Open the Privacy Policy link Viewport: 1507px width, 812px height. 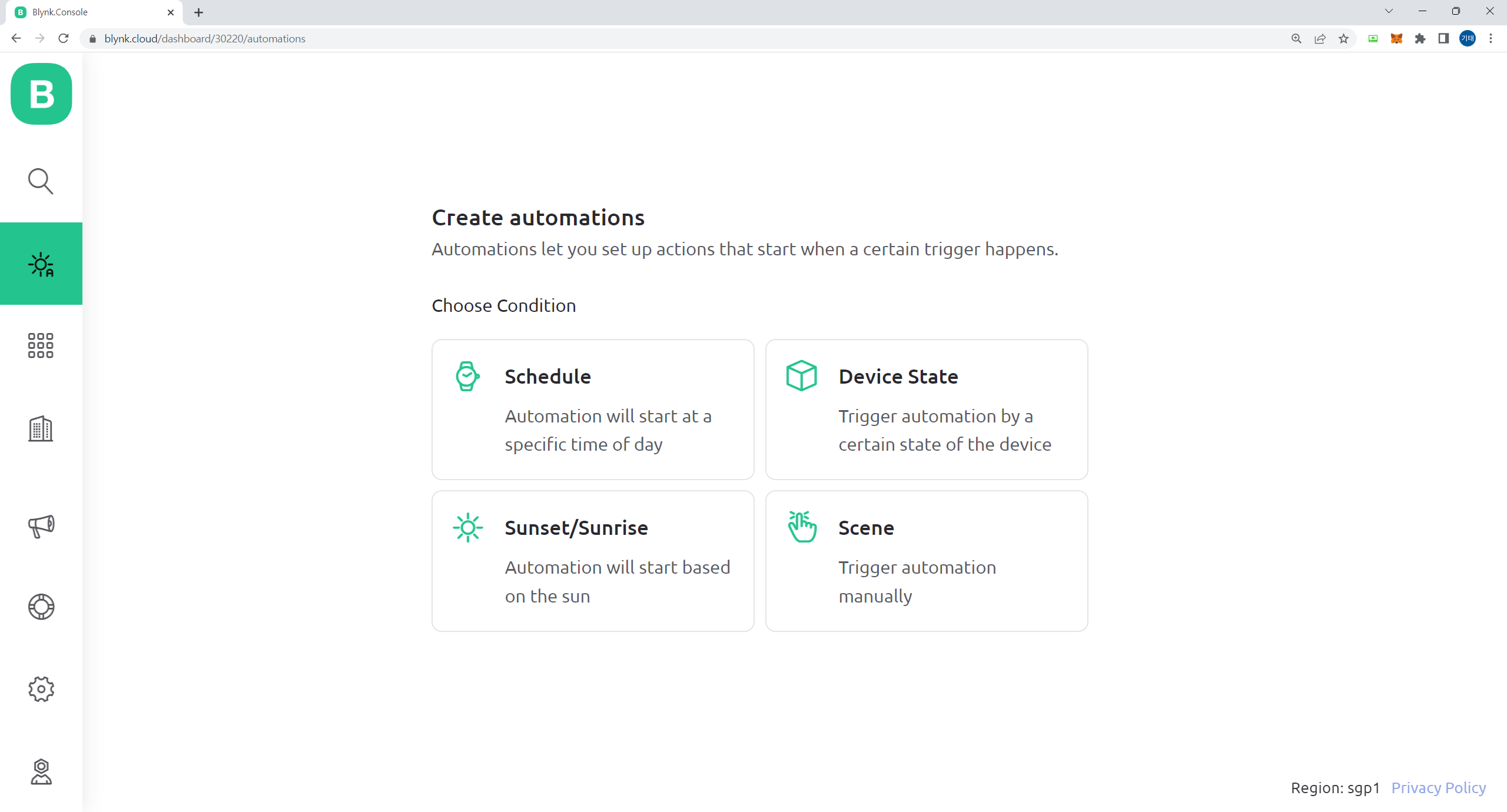[x=1438, y=788]
